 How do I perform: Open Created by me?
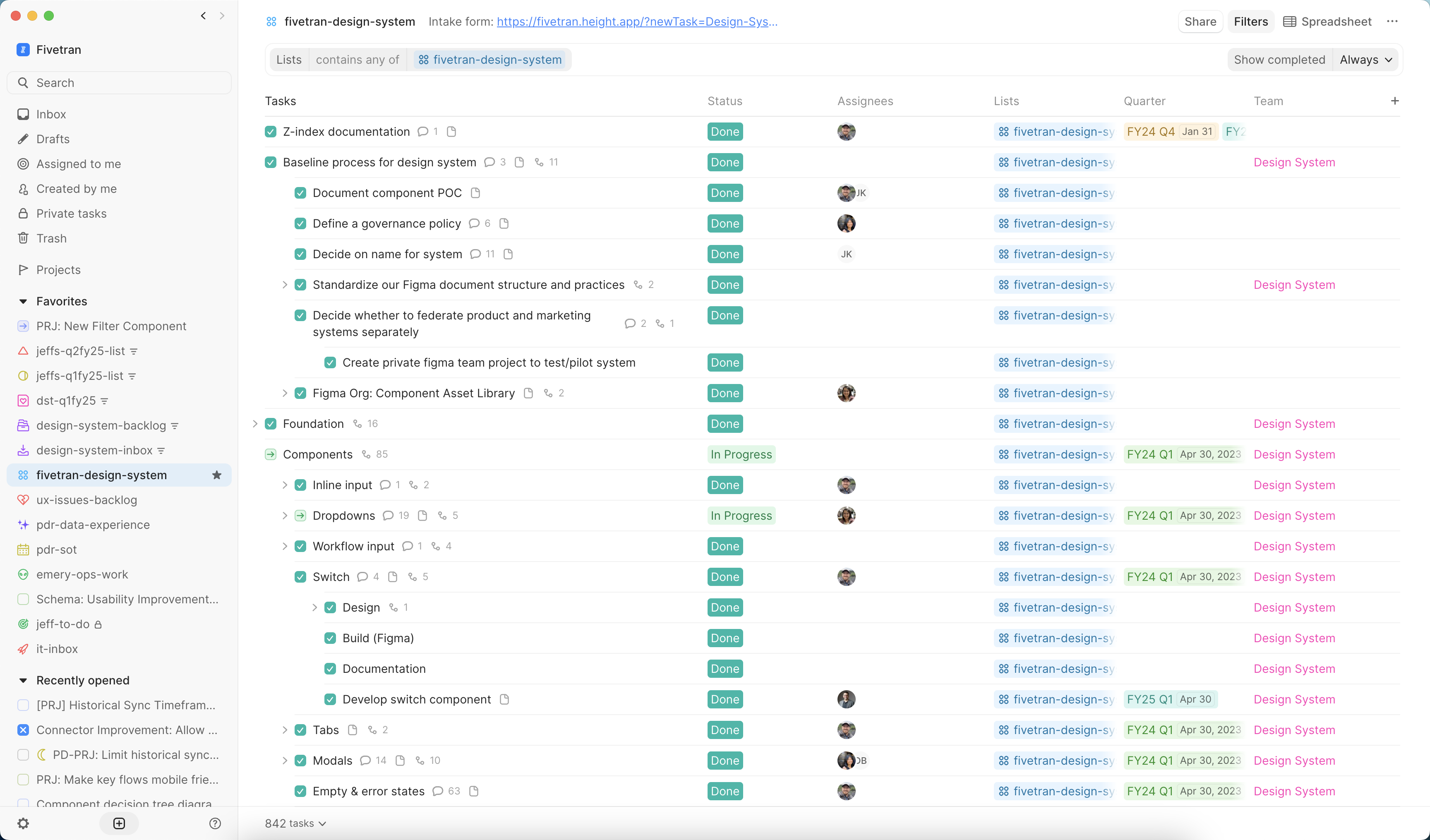119,189
